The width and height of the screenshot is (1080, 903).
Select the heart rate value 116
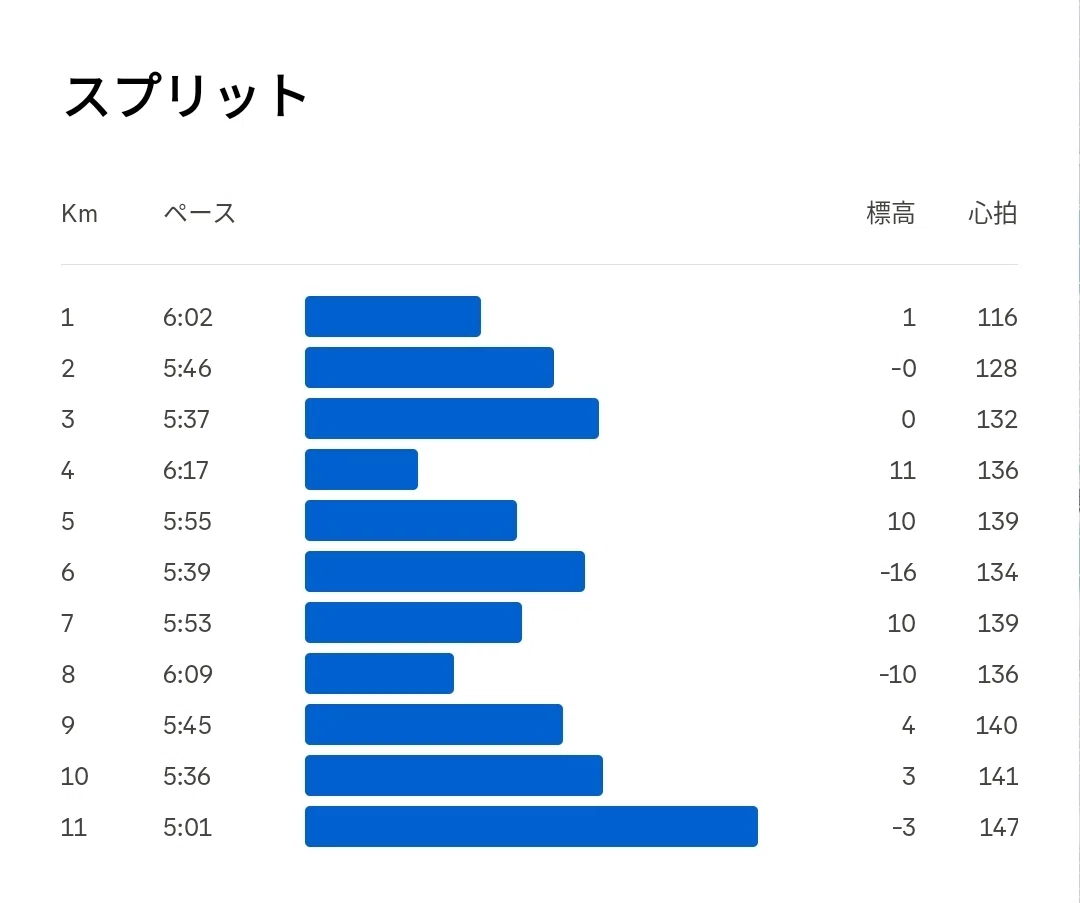click(997, 317)
